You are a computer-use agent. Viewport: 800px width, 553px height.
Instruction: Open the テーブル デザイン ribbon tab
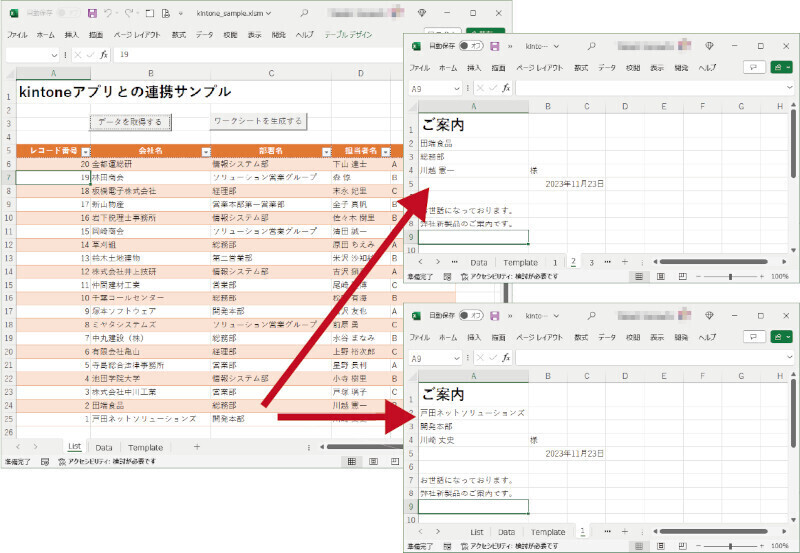tap(350, 34)
